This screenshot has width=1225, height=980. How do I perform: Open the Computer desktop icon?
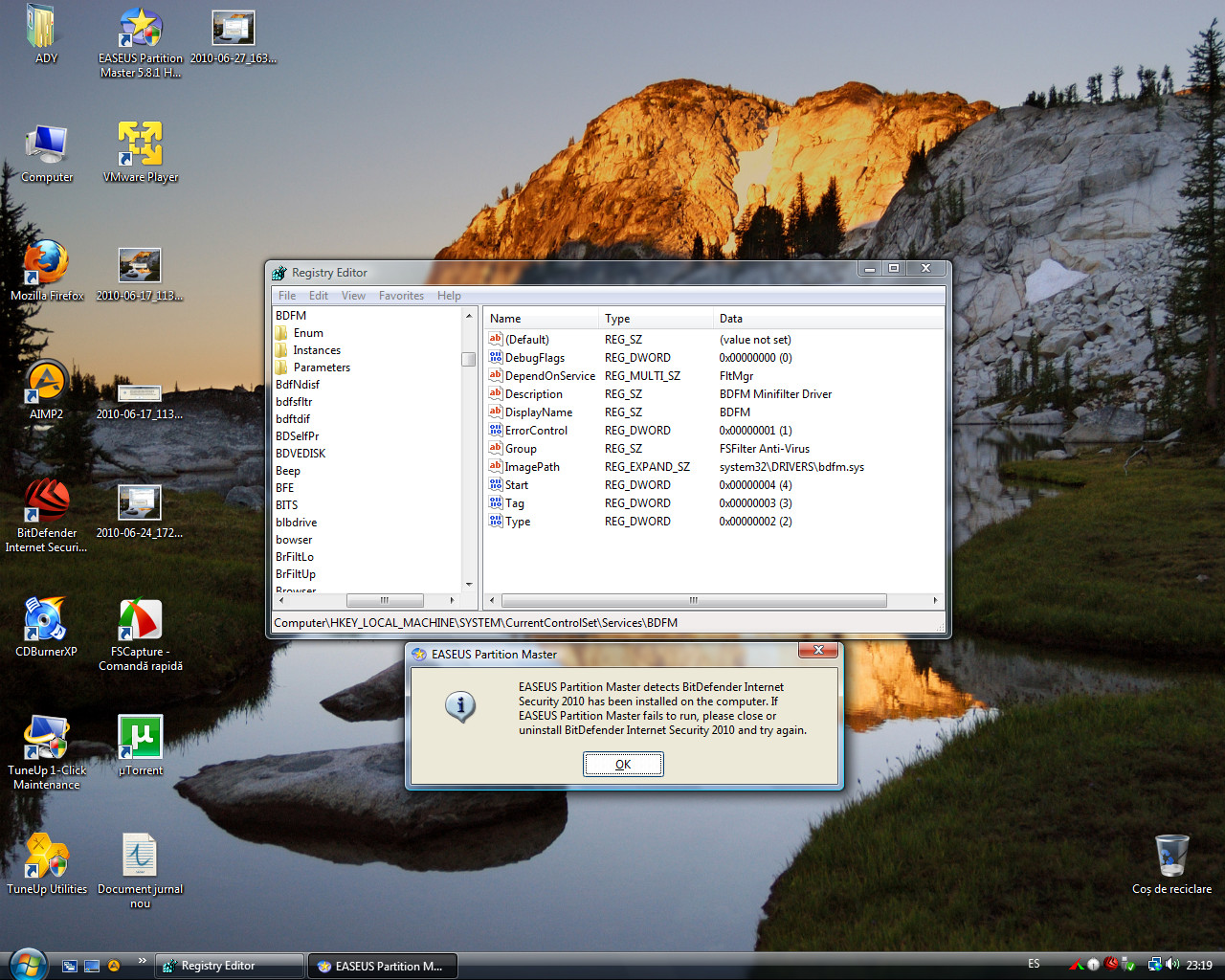46,153
